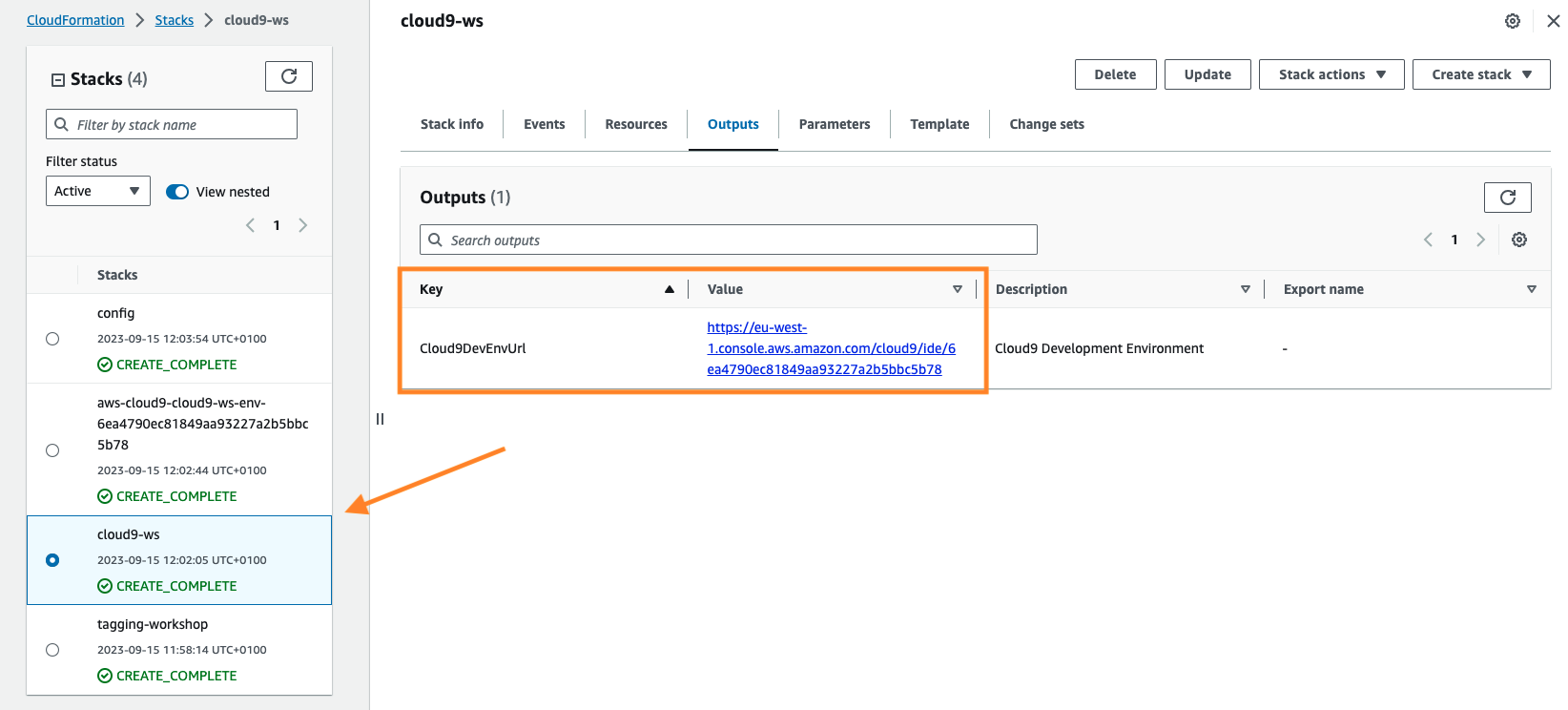Refresh the Outputs table
This screenshot has width=1568, height=710.
[x=1507, y=198]
